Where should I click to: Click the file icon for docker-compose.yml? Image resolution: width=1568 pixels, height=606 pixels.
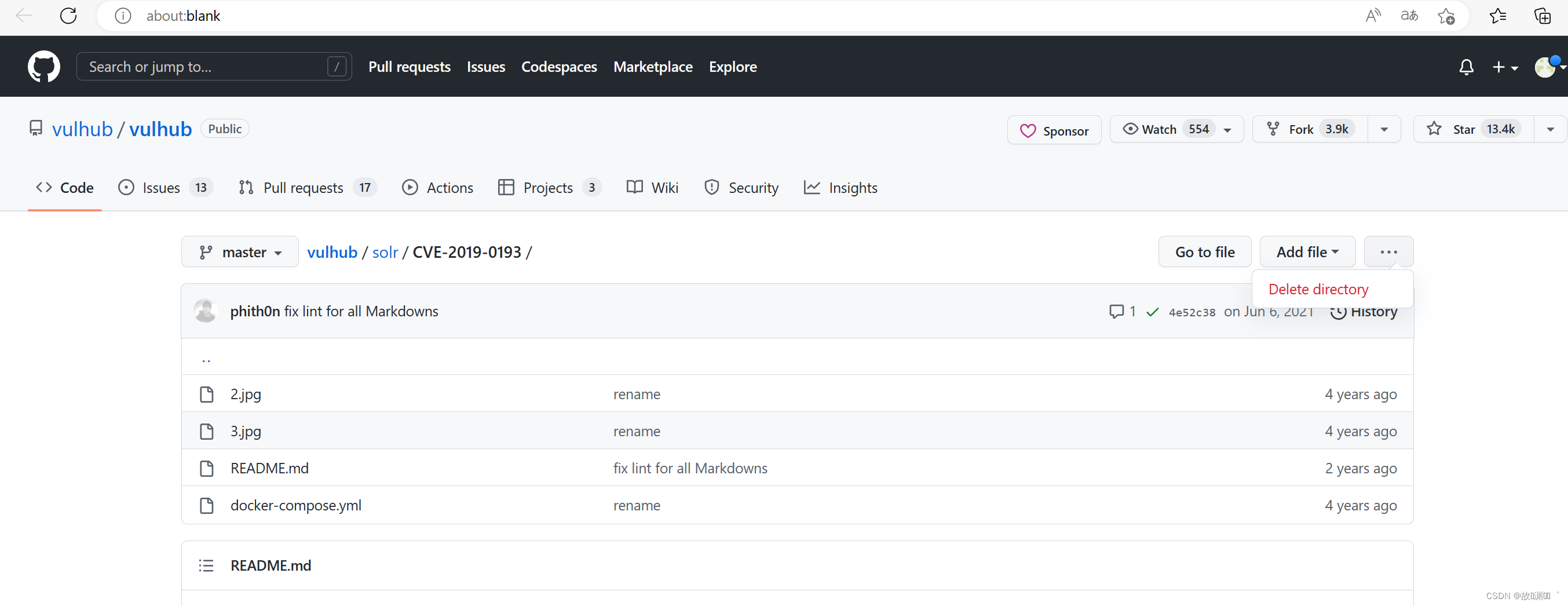click(x=206, y=505)
